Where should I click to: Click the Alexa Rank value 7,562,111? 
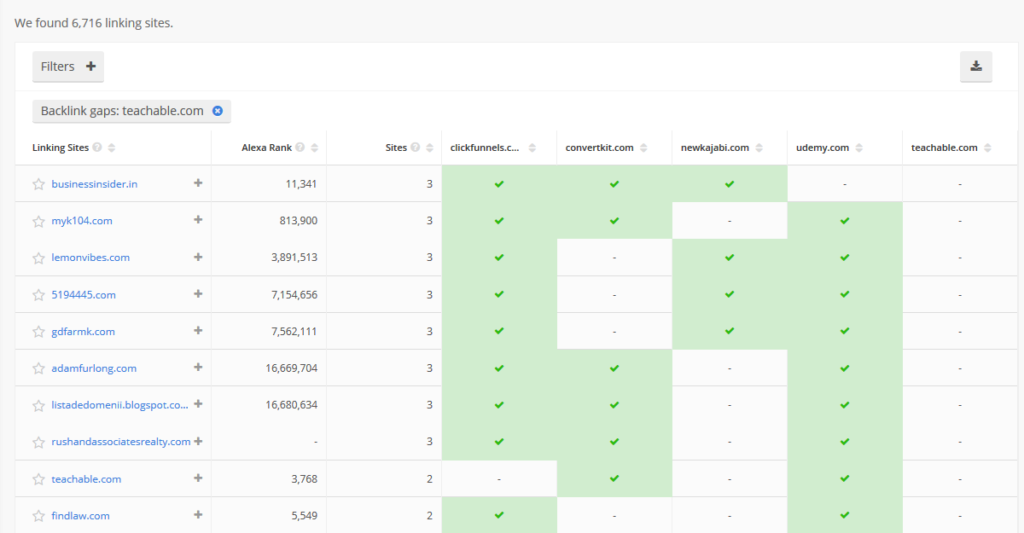295,332
